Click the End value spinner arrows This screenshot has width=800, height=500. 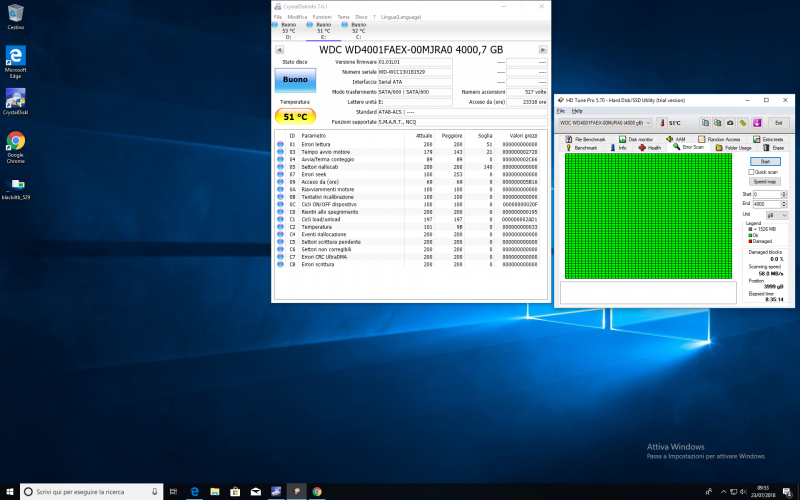click(782, 203)
